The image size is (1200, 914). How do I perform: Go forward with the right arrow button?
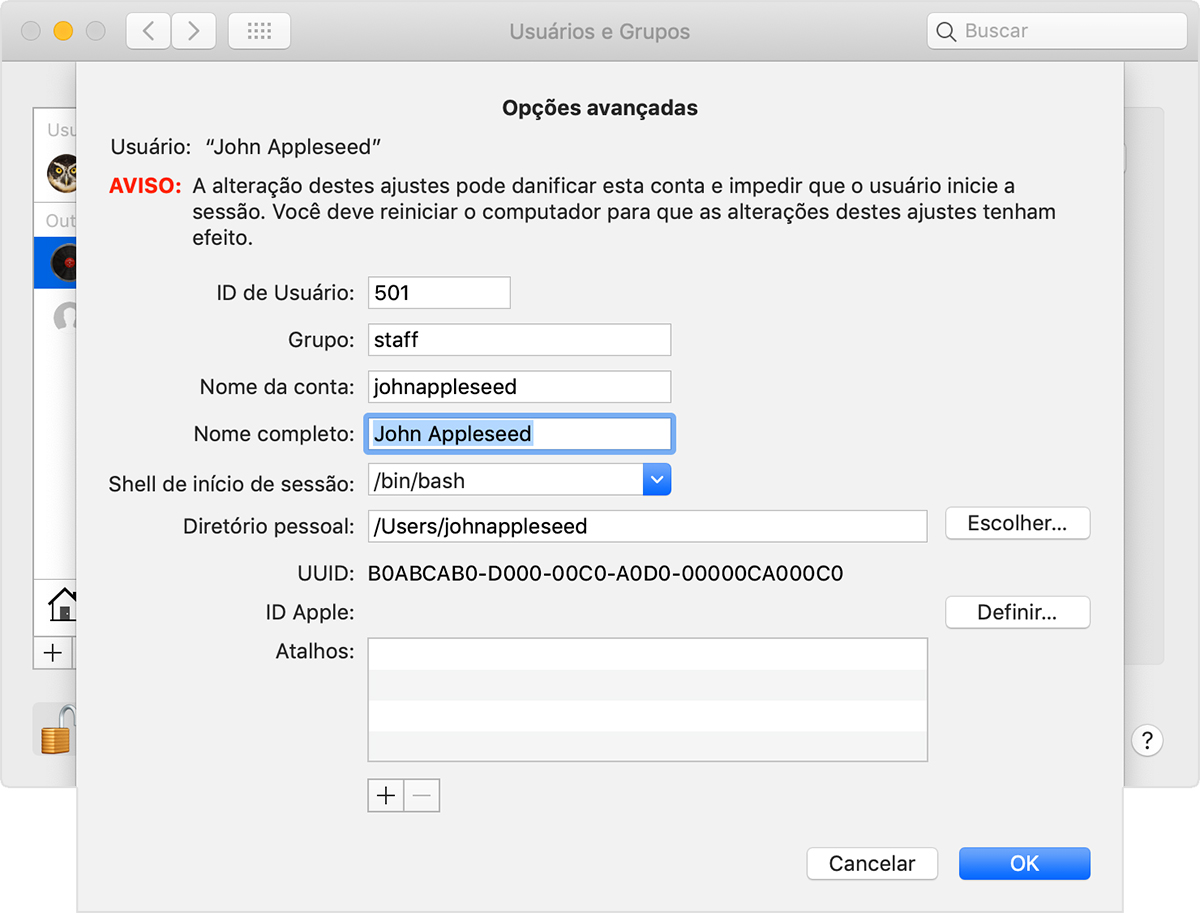tap(193, 31)
